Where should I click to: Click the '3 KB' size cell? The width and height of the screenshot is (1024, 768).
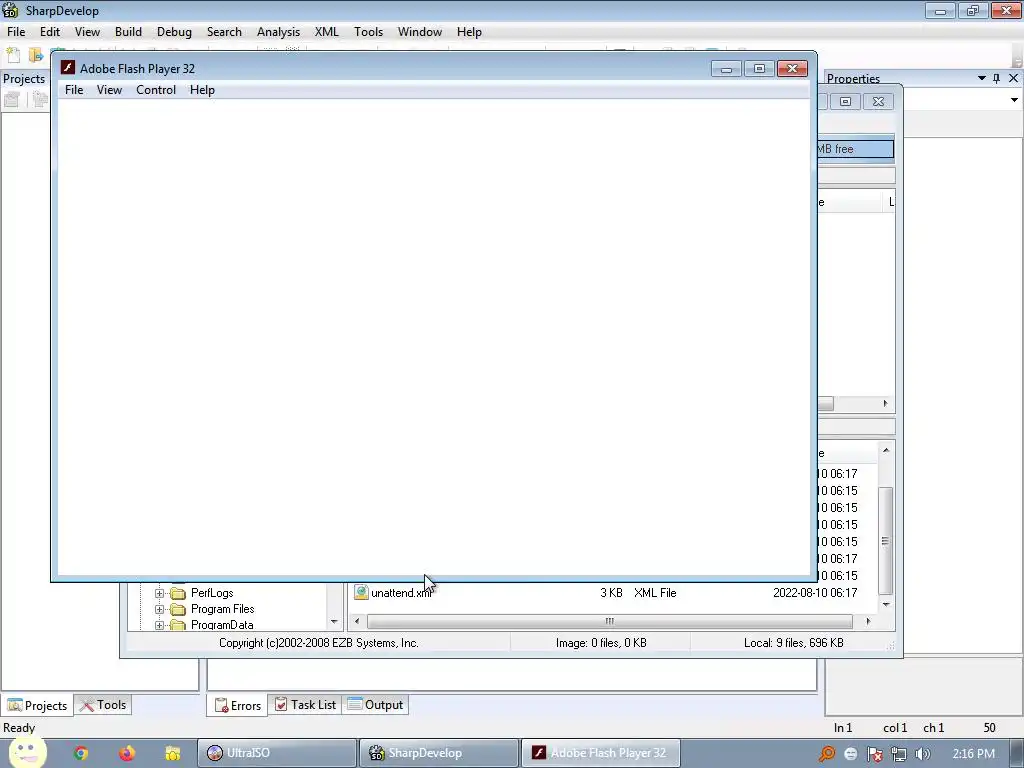(x=611, y=593)
